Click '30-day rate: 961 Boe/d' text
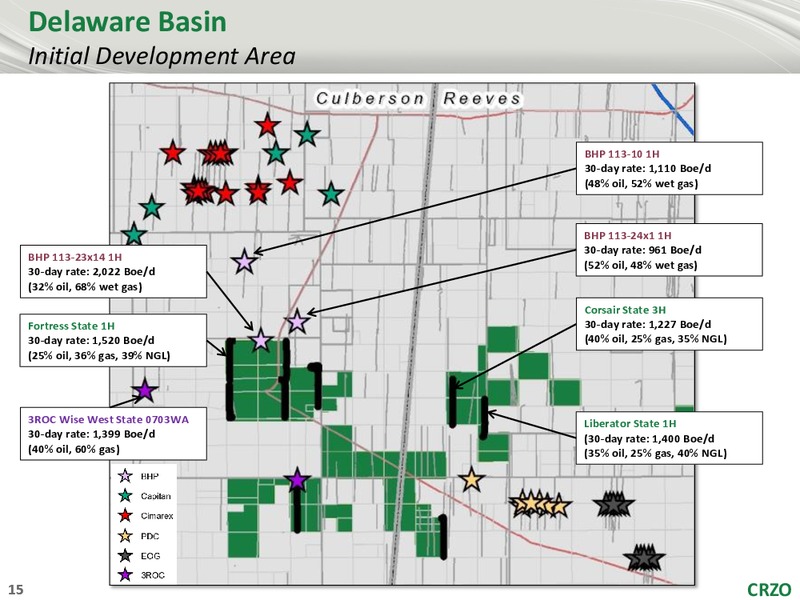800x600 pixels. point(643,250)
